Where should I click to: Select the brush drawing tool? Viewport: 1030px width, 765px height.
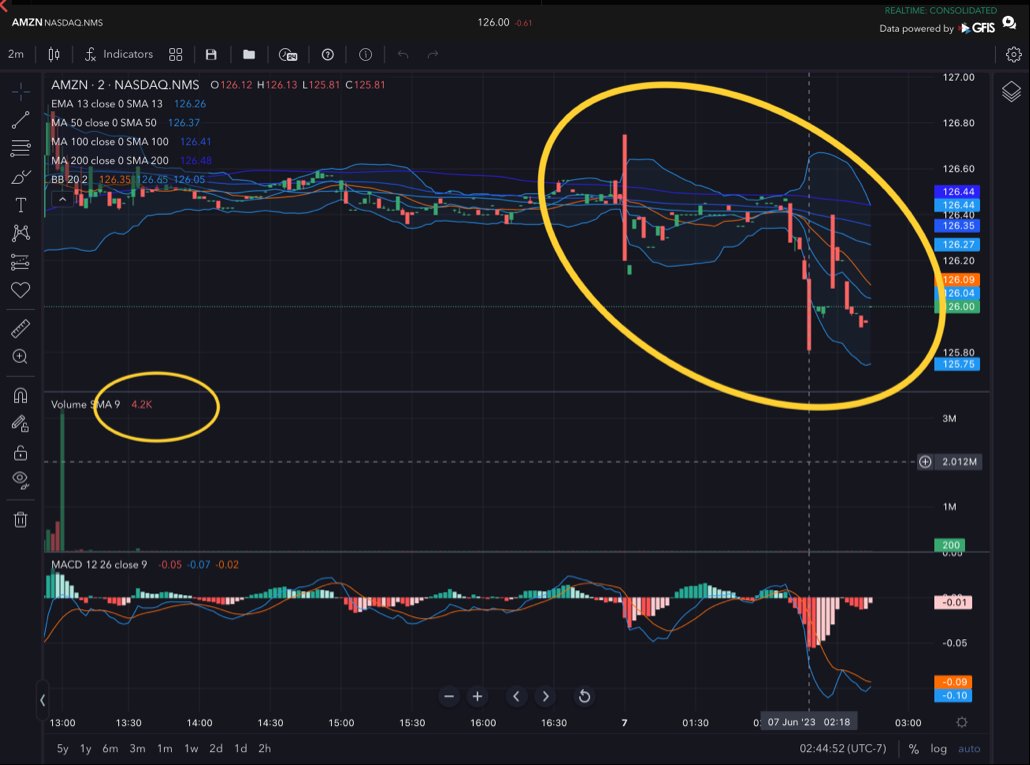pyautogui.click(x=20, y=177)
